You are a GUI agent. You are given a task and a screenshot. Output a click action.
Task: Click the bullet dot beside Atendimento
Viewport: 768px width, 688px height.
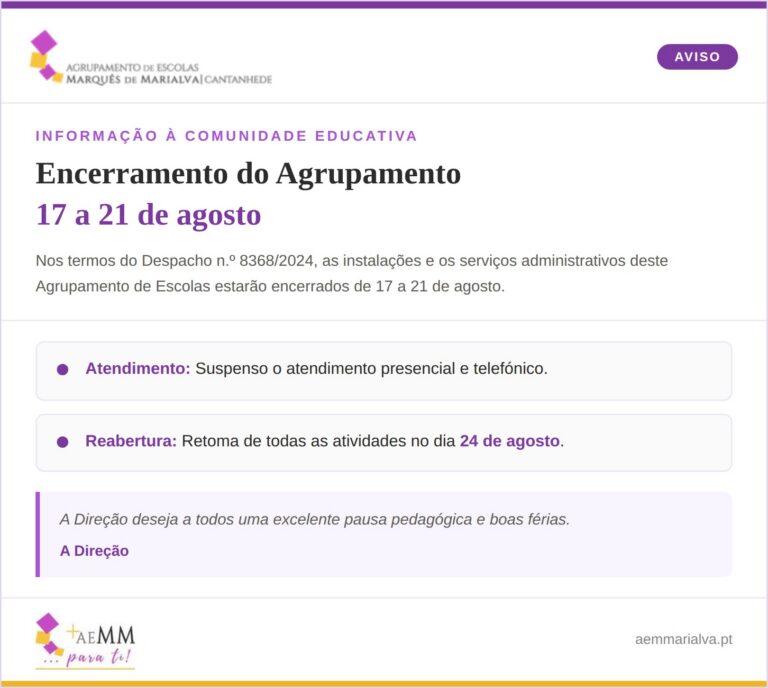[x=63, y=369]
